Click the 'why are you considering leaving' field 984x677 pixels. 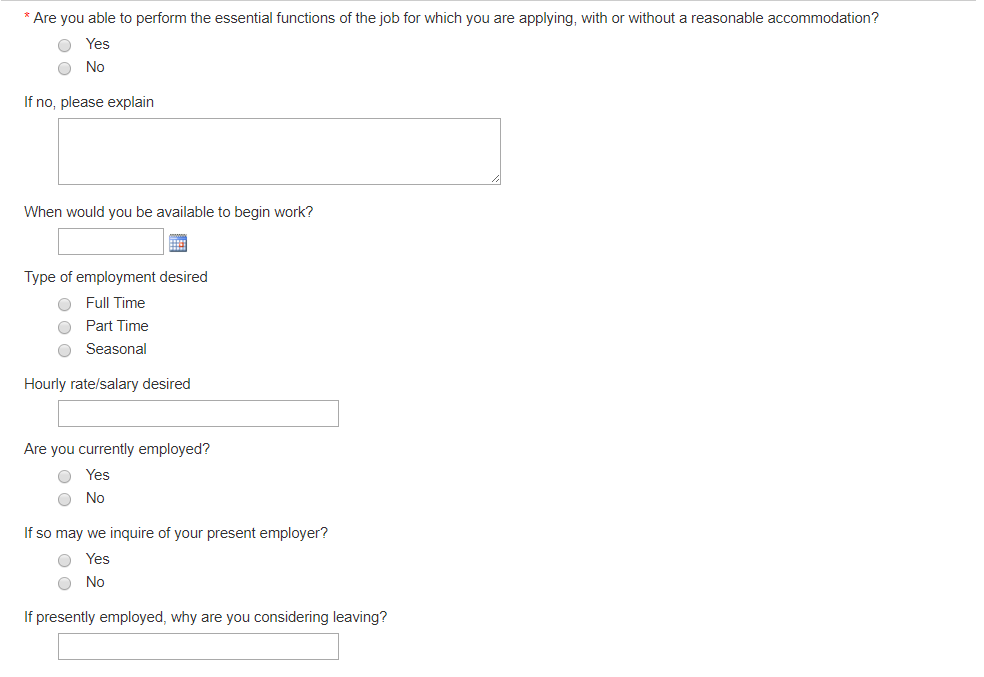pos(197,646)
